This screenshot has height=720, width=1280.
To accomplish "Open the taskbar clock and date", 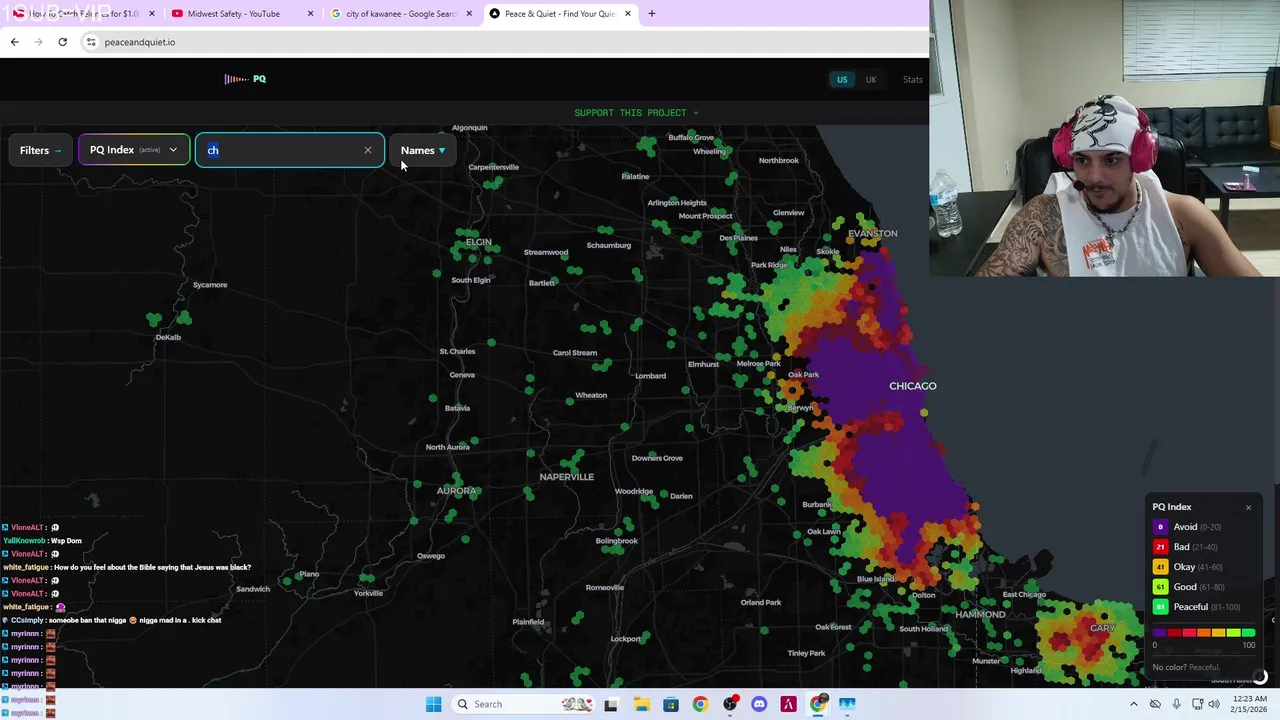I will 1251,704.
